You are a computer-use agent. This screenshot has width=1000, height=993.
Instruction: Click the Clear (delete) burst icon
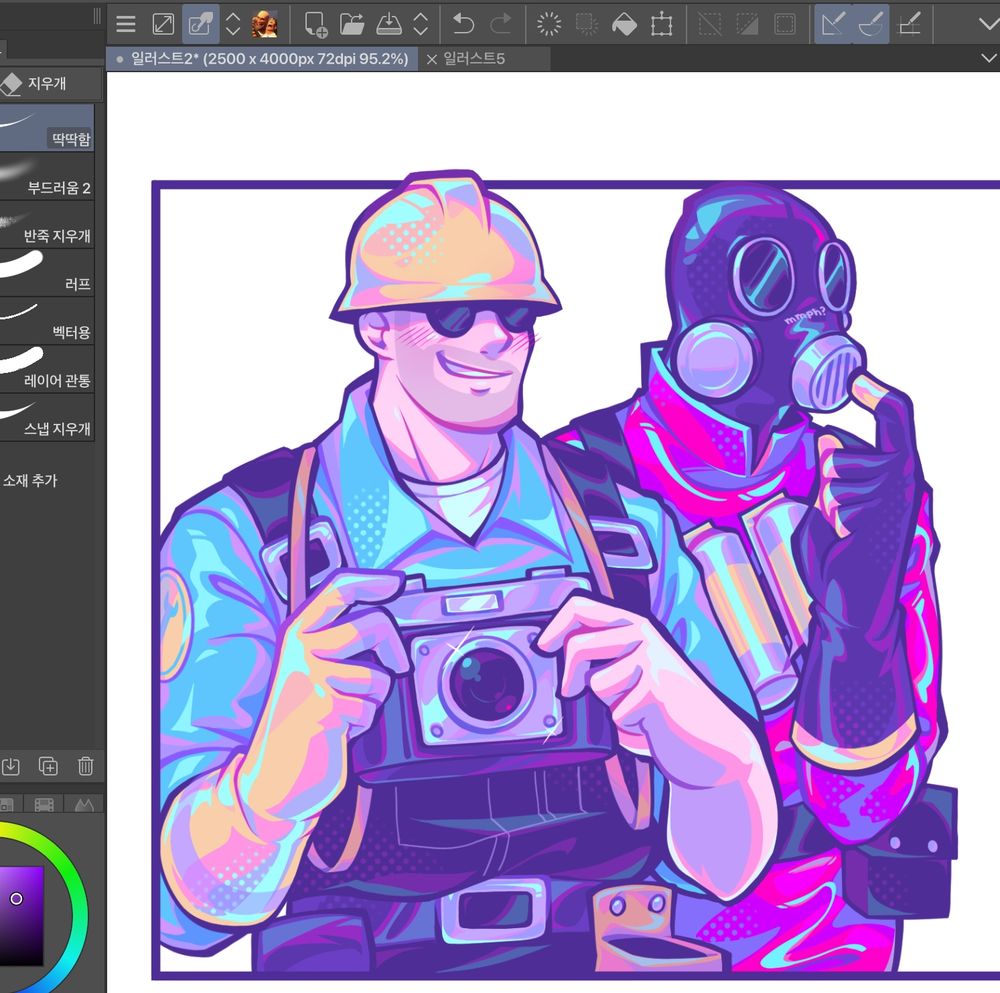click(548, 24)
